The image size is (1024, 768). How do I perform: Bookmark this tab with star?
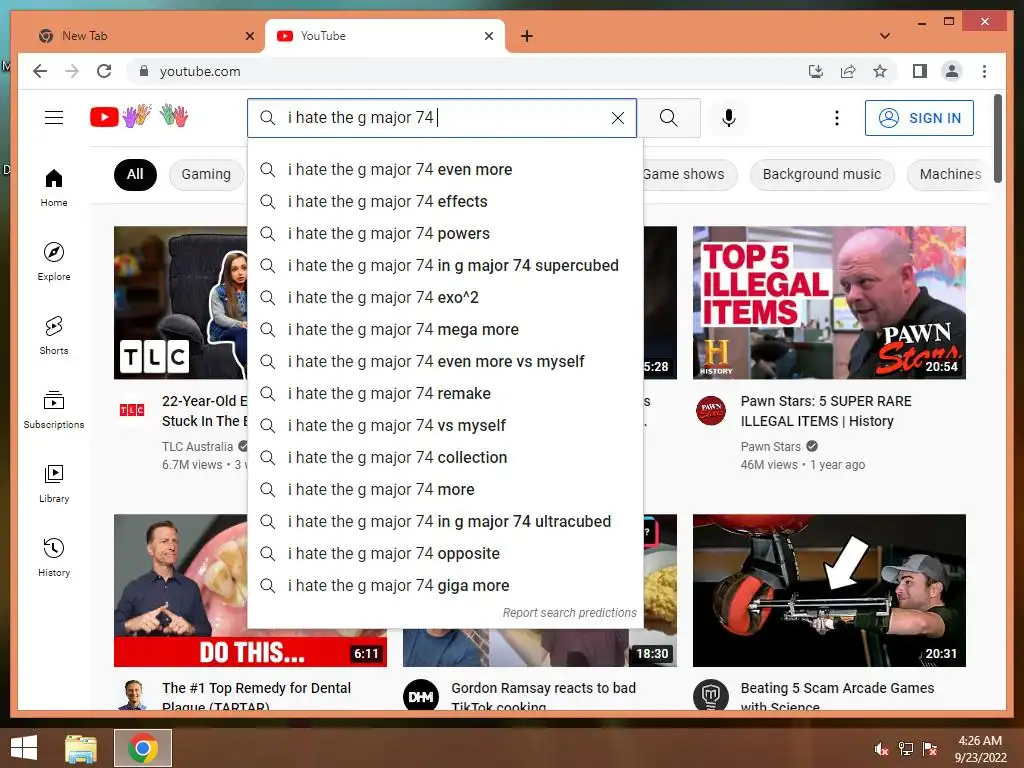(x=880, y=71)
